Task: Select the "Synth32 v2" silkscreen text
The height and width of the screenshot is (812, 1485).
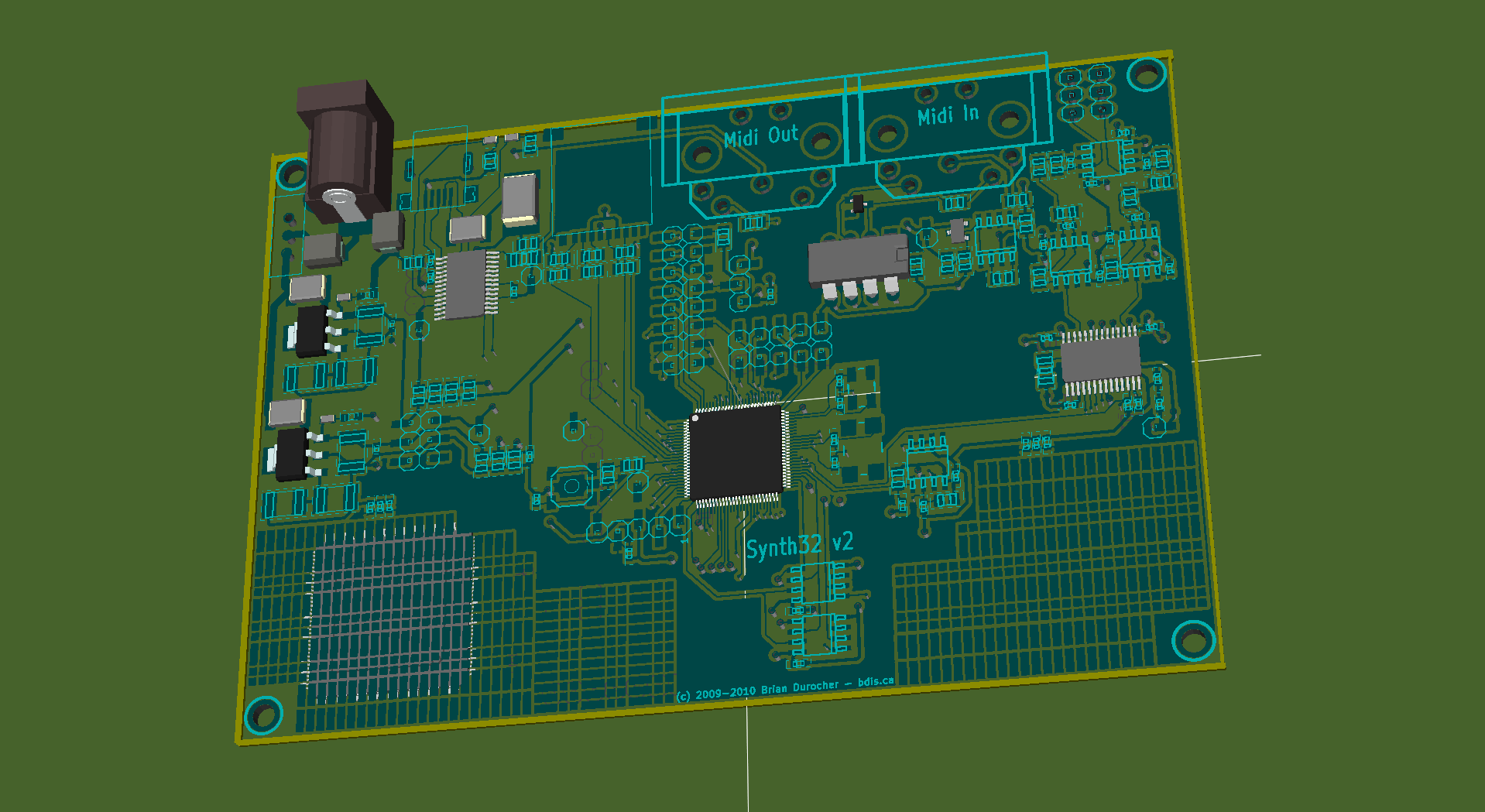Action: [799, 545]
